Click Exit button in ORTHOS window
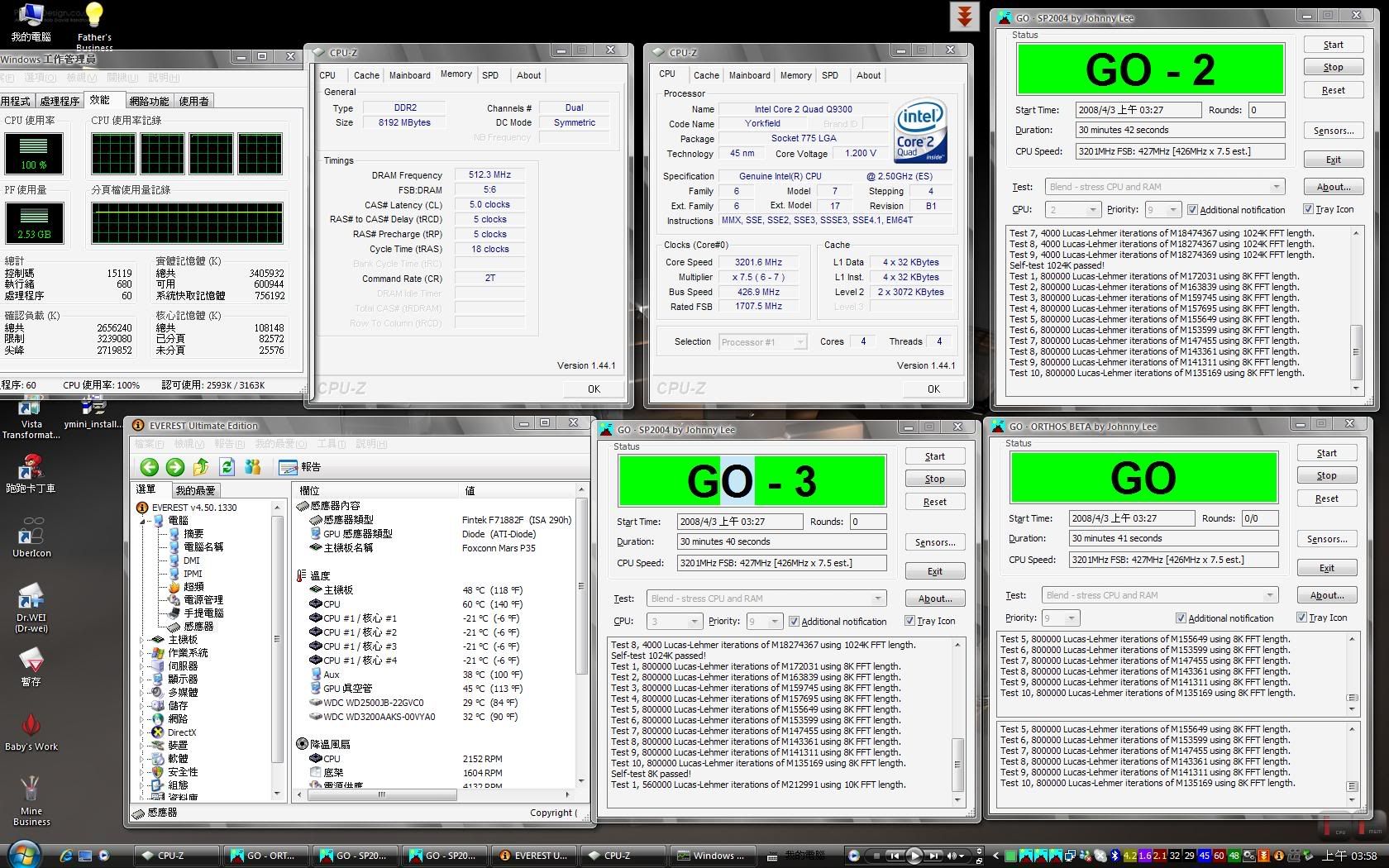Screen dimensions: 1389x868 tap(1326, 568)
